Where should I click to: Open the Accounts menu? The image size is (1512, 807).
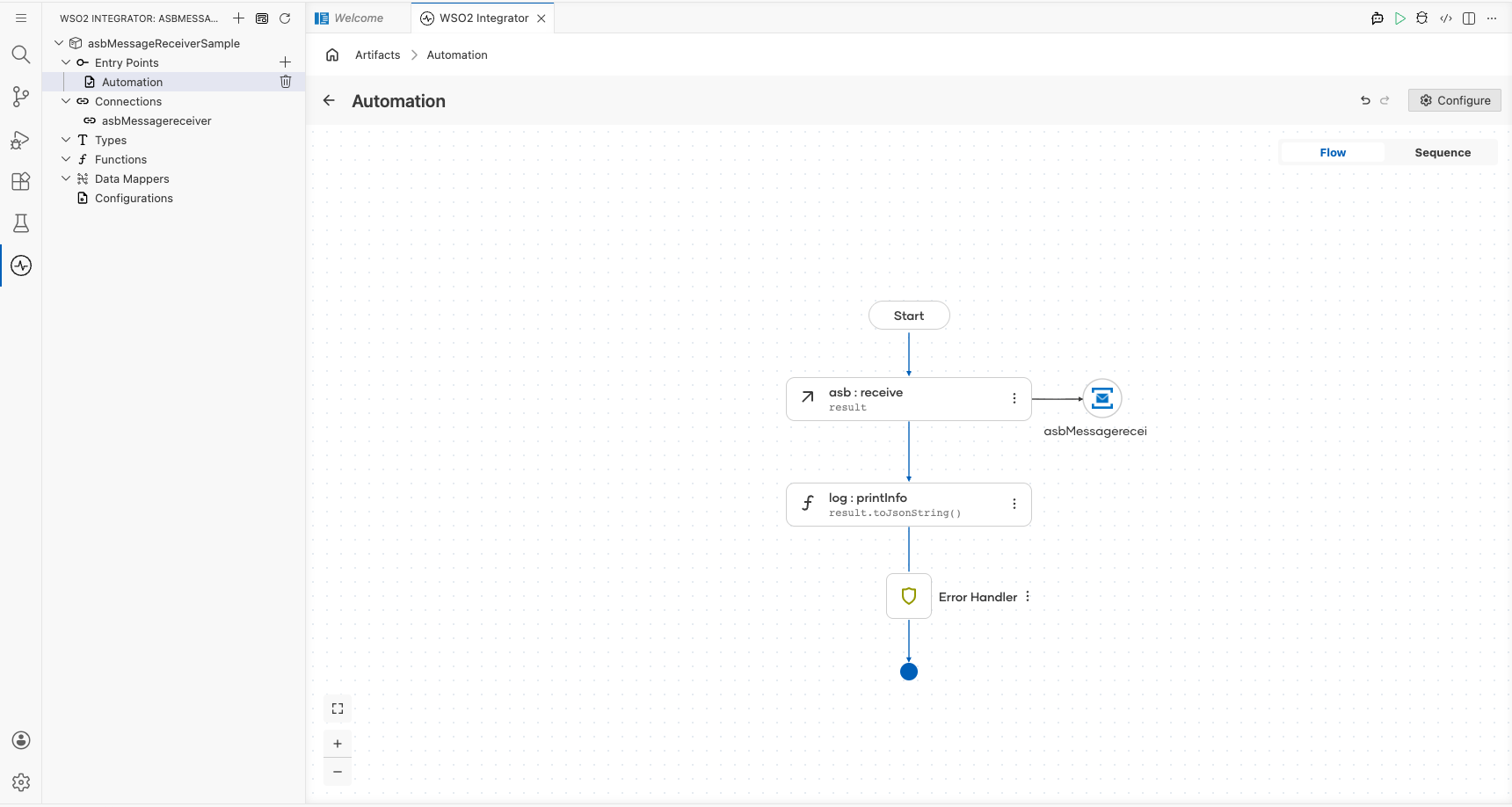click(21, 740)
